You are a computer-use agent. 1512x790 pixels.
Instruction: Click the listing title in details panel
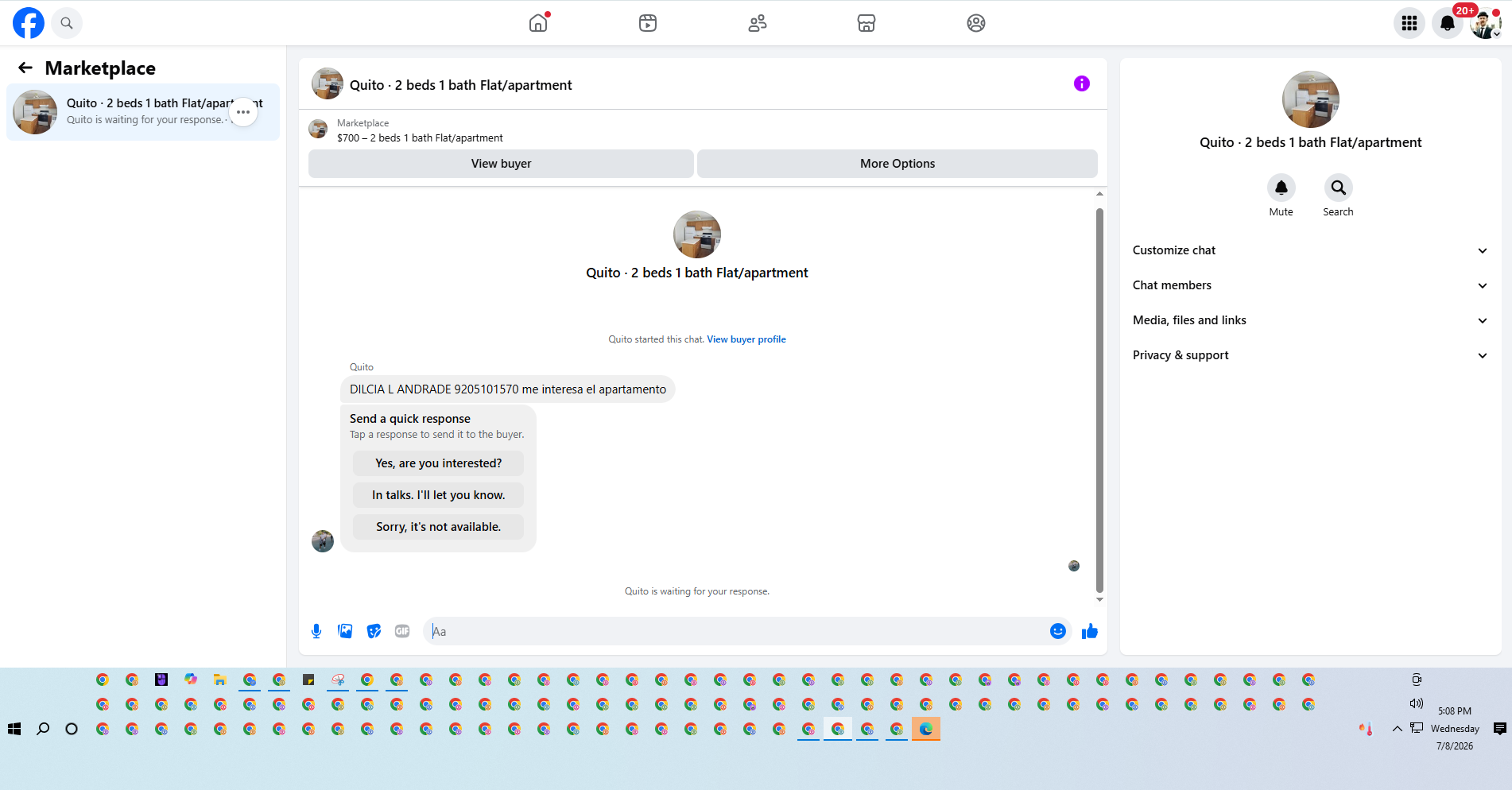1311,143
